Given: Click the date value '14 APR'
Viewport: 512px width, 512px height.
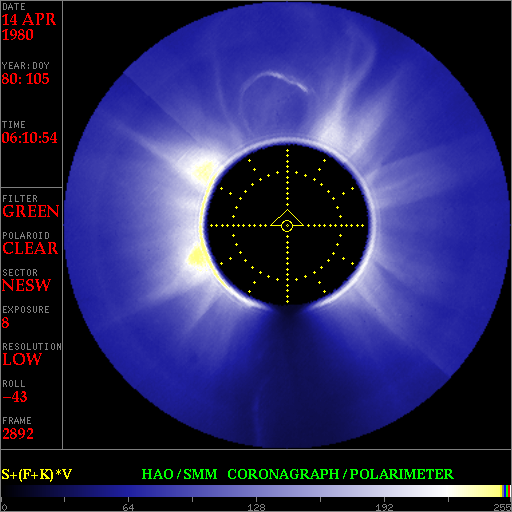Looking at the screenshot, I should pyautogui.click(x=29, y=19).
